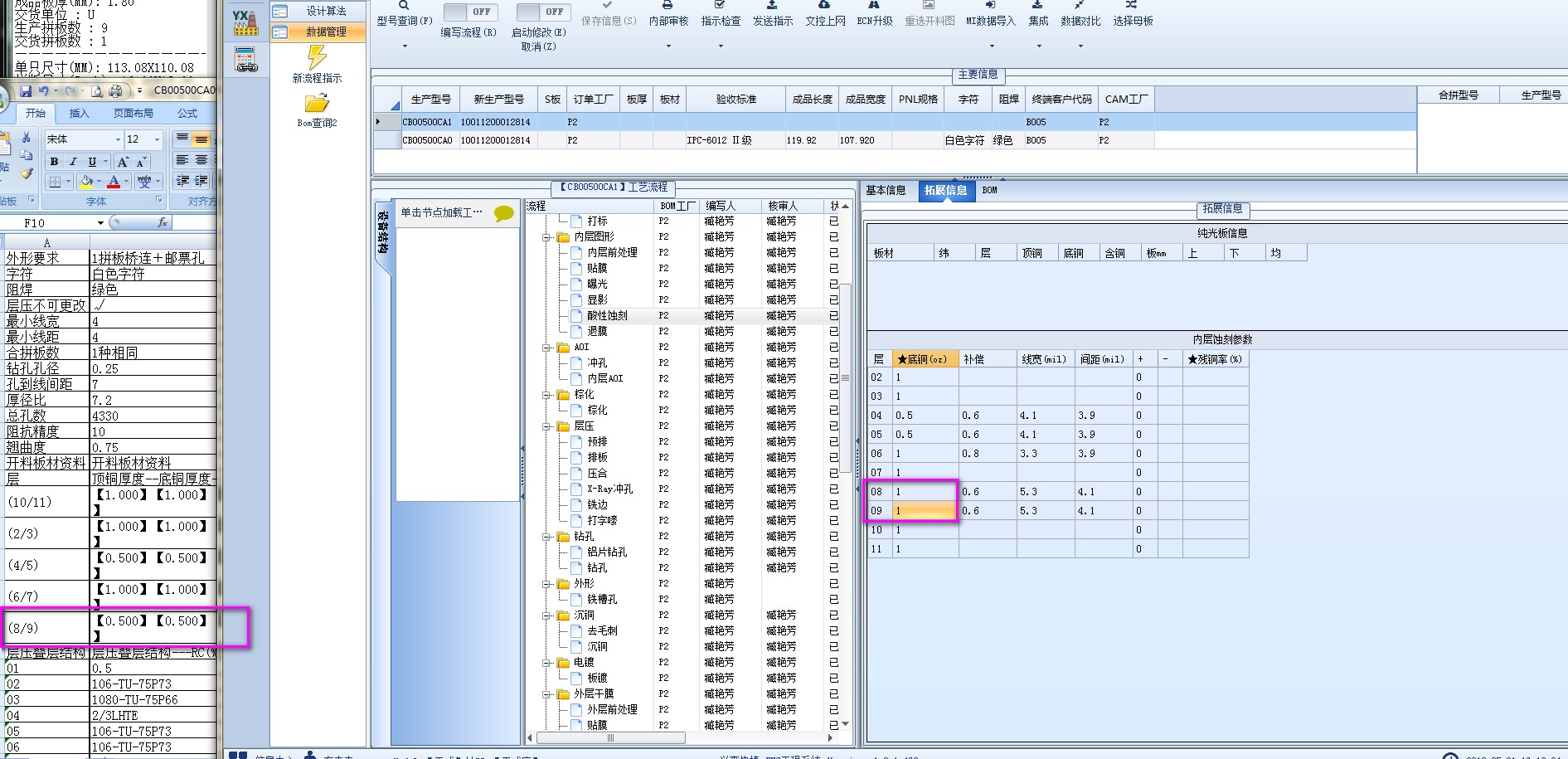Open the 新流程指示 lightning icon
Viewport: 1568px width, 759px height.
(x=317, y=56)
